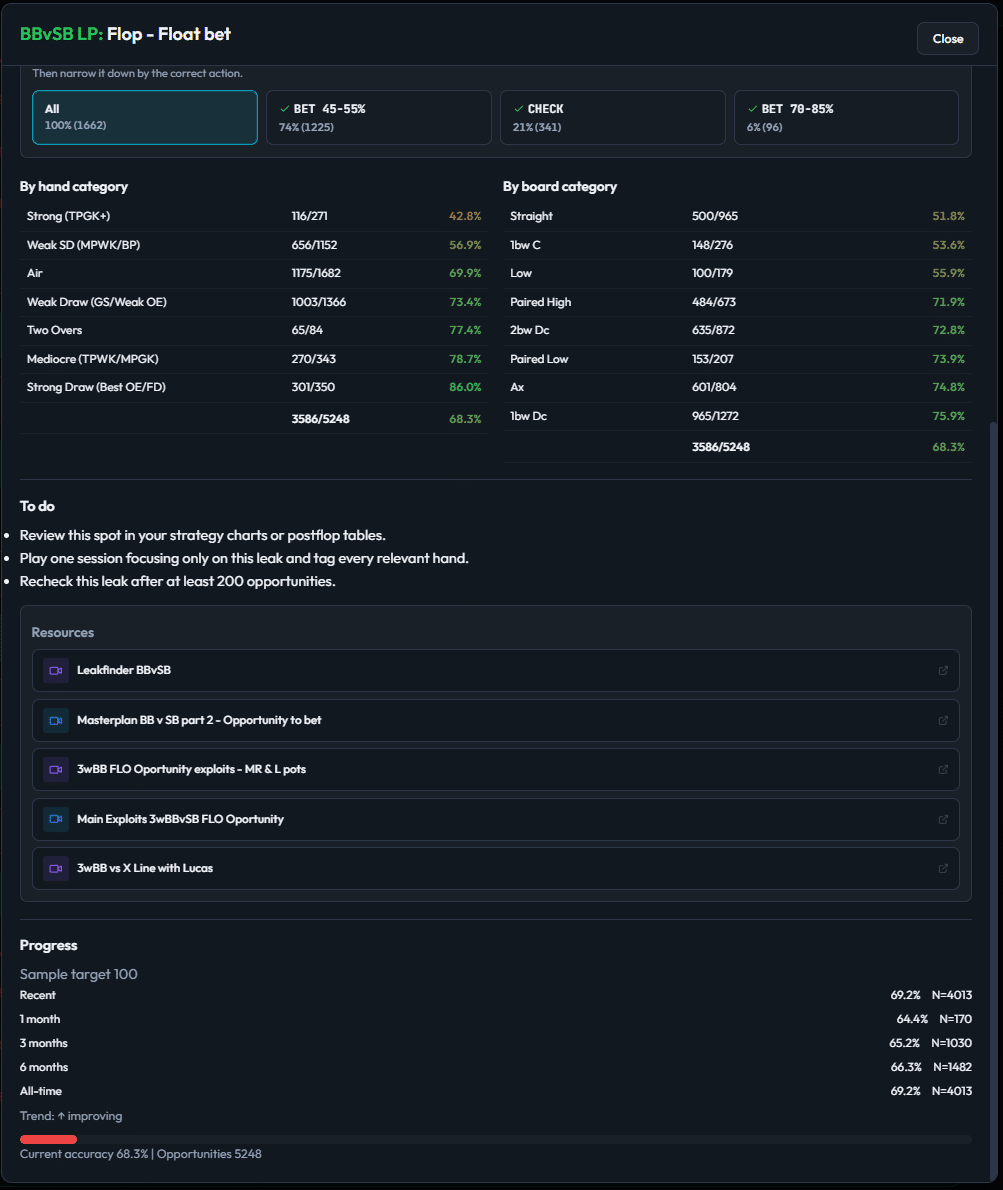The height and width of the screenshot is (1190, 1003).
Task: Filter by CHECK action
Action: tap(612, 118)
